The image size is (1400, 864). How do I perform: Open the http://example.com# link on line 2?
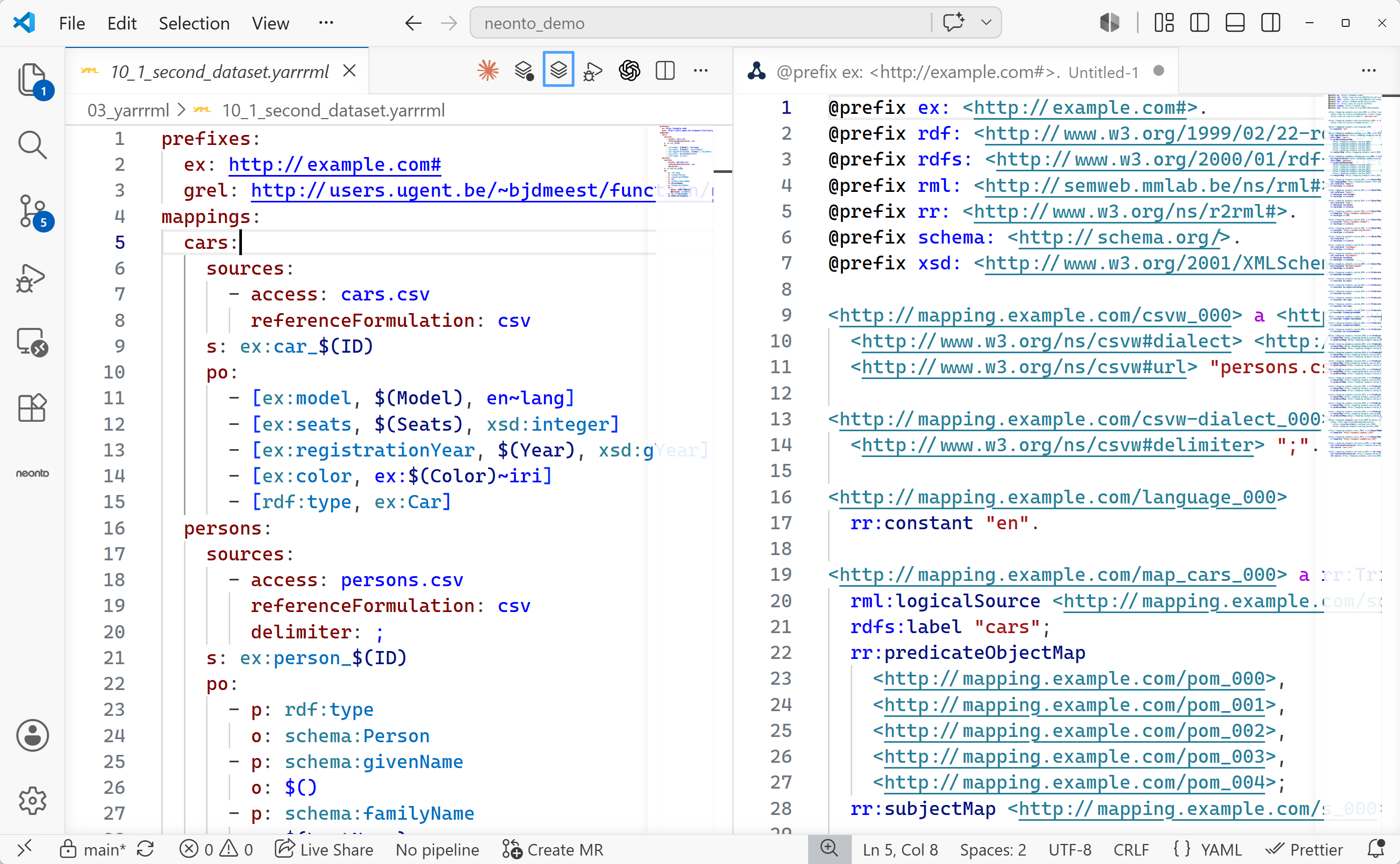coord(335,164)
